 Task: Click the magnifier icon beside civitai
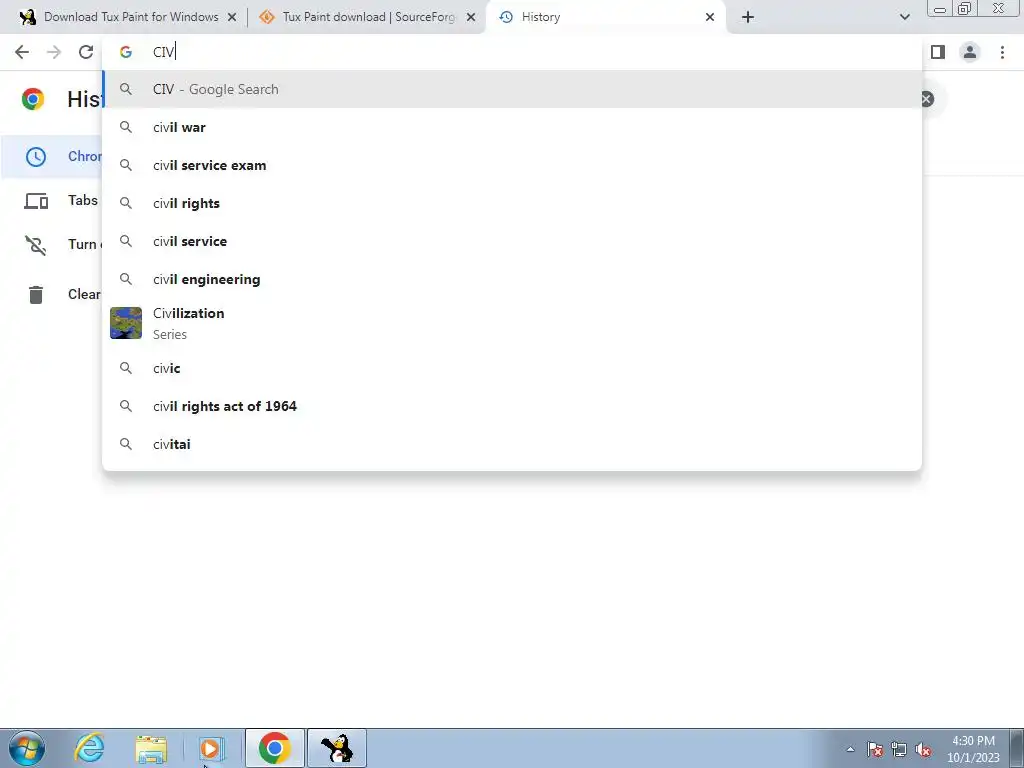point(126,444)
